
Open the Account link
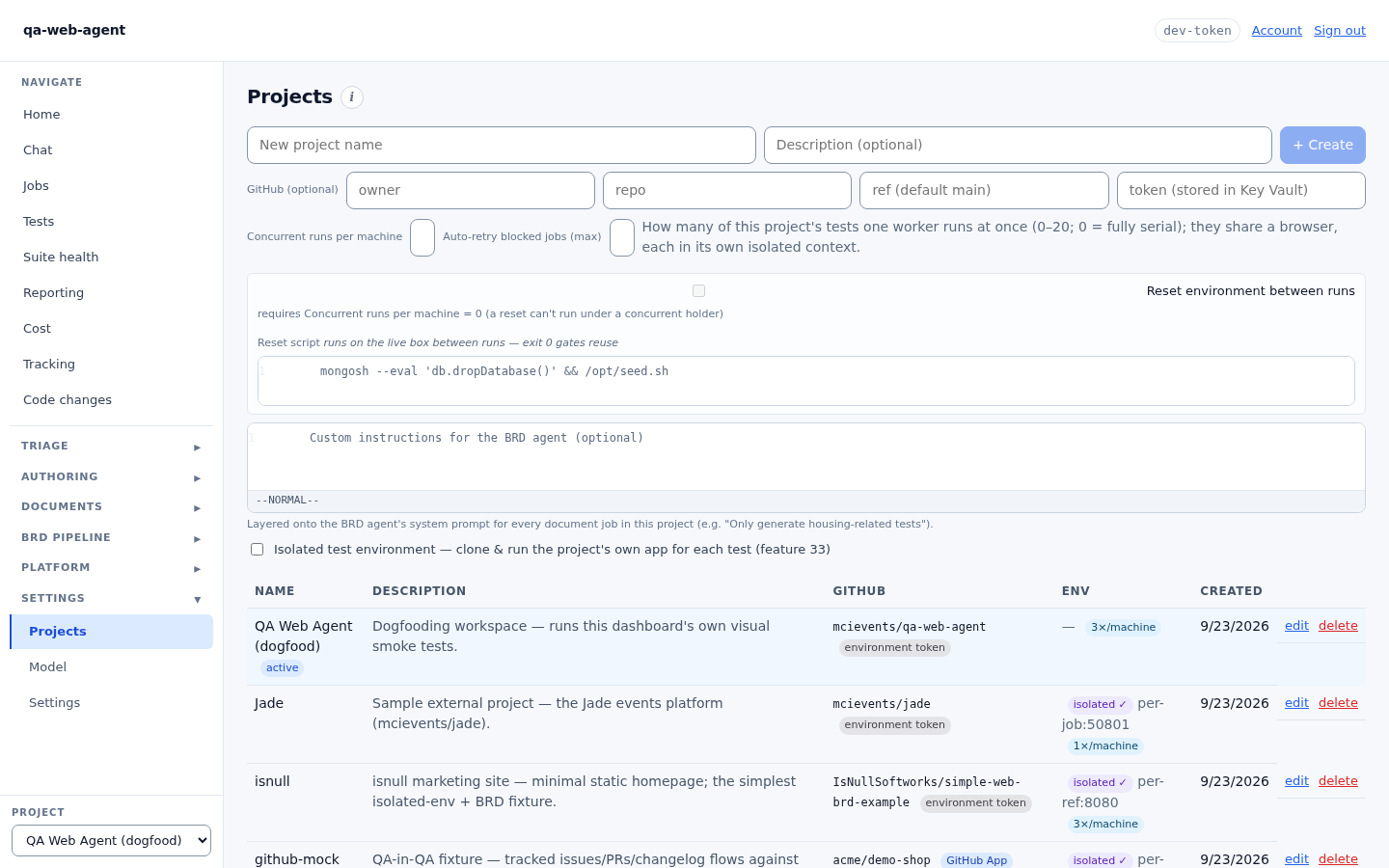point(1277,31)
